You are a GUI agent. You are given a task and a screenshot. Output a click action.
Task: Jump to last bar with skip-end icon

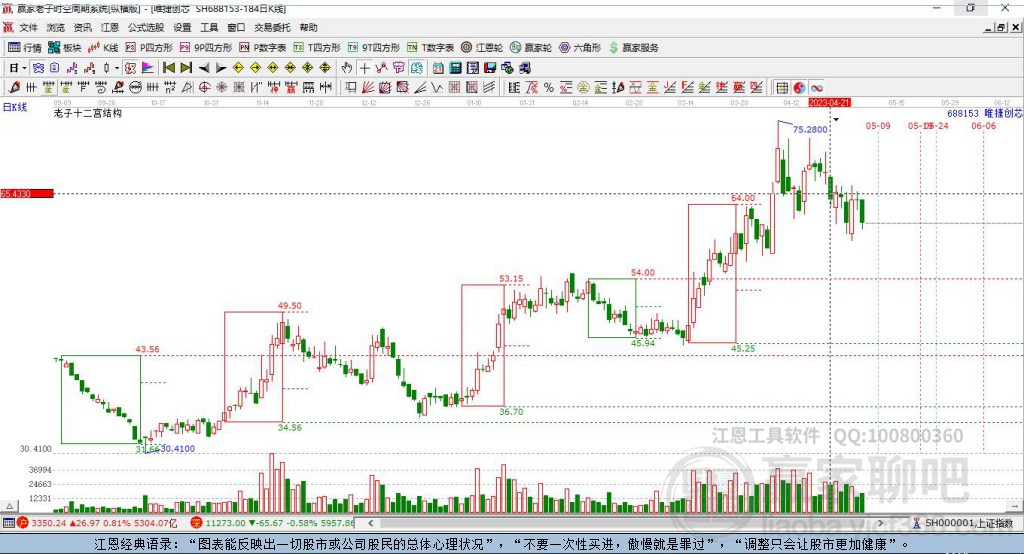point(186,68)
